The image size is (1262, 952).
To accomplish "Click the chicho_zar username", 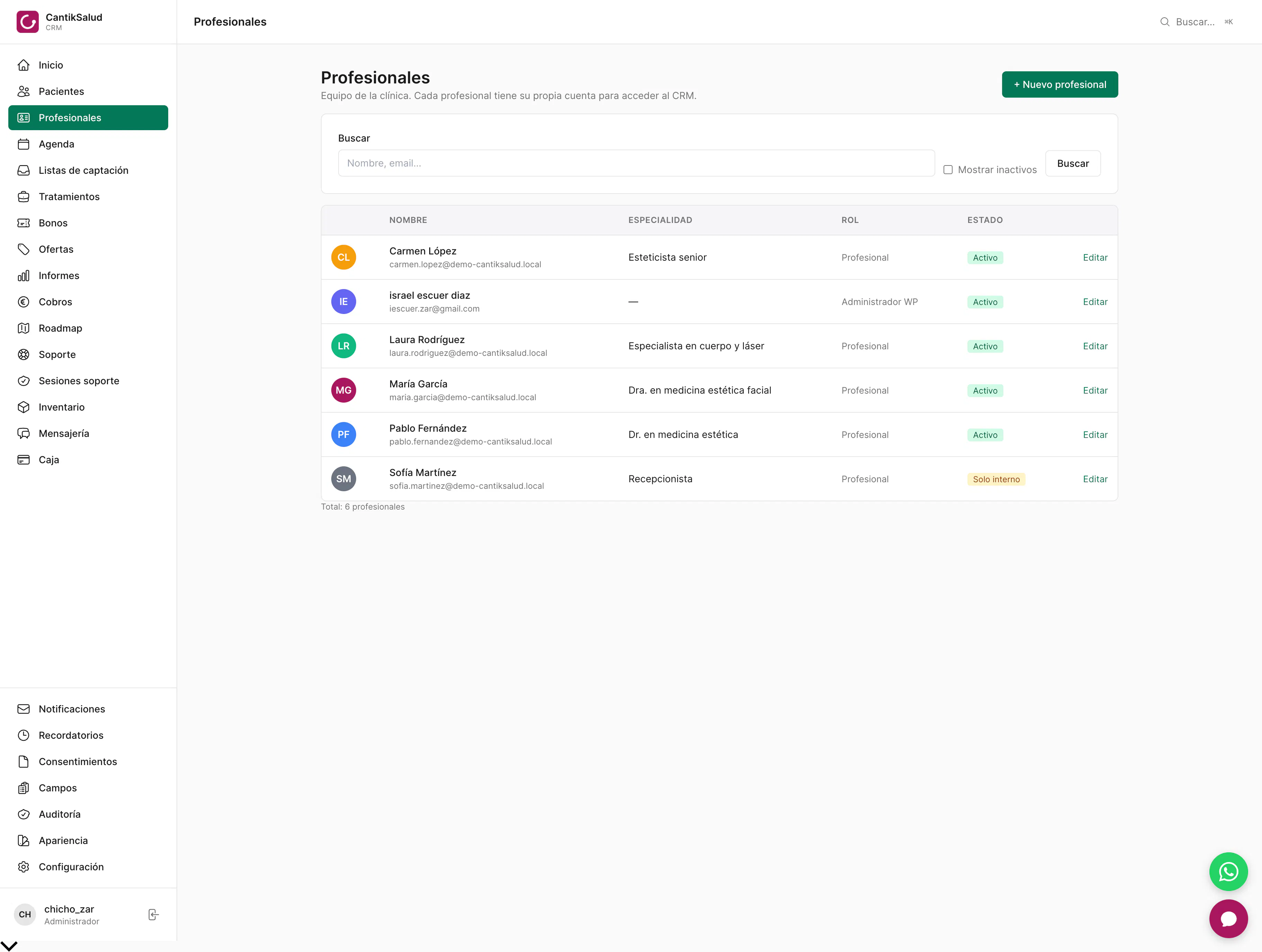I will click(x=69, y=909).
